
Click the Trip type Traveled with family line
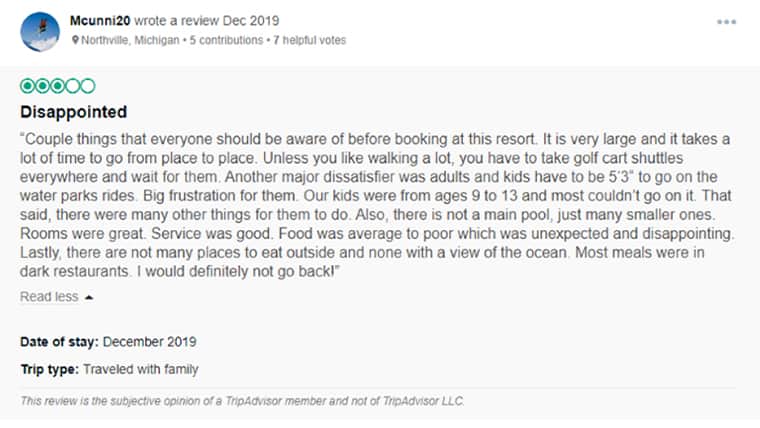(110, 369)
